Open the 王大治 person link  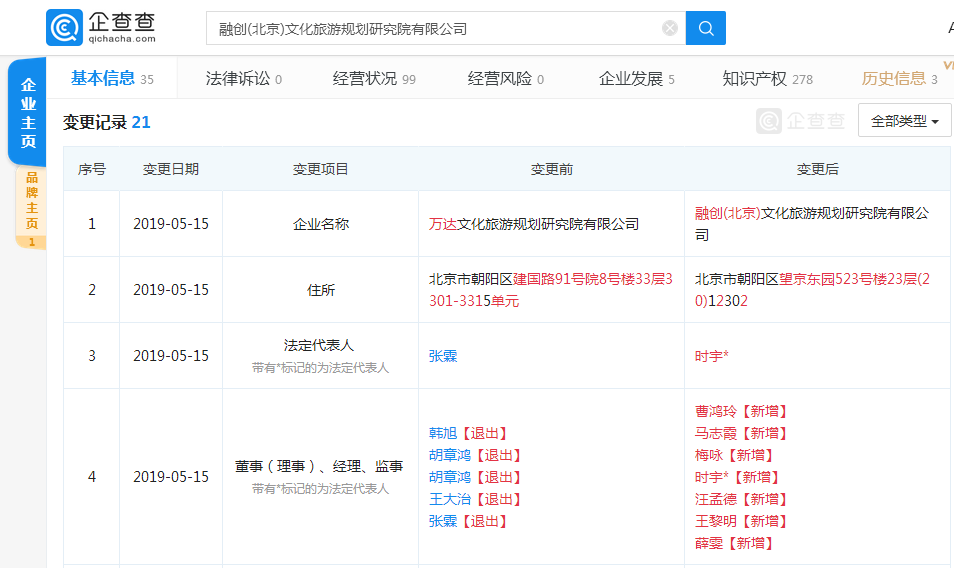pos(450,499)
